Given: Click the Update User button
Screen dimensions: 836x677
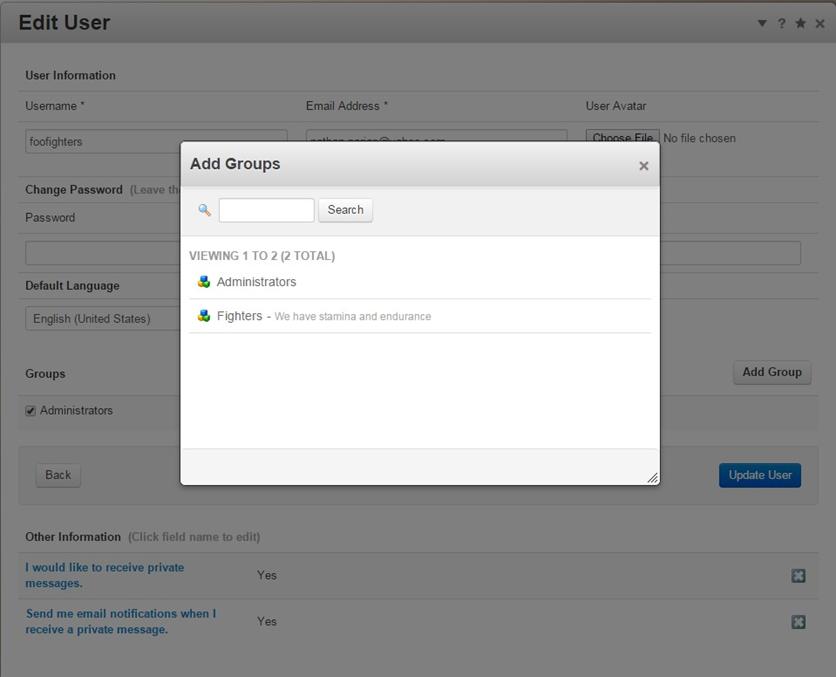Looking at the screenshot, I should pos(759,475).
